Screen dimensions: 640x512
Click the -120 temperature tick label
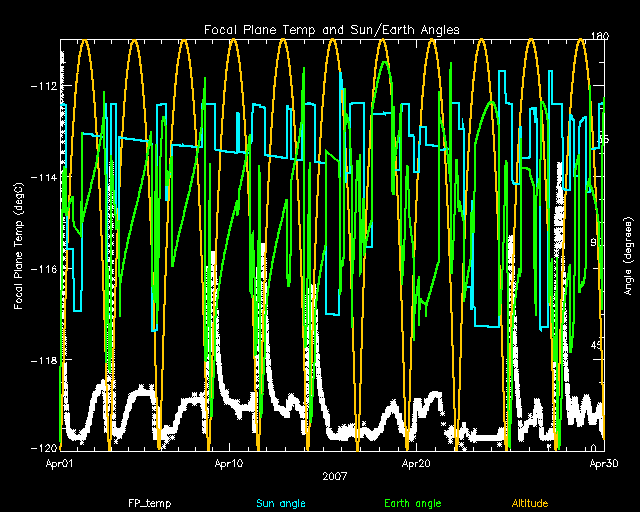tap(42, 448)
